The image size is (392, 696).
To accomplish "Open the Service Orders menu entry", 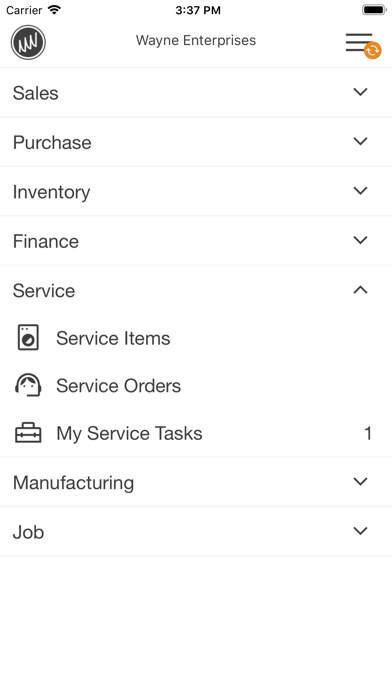I will [x=196, y=385].
